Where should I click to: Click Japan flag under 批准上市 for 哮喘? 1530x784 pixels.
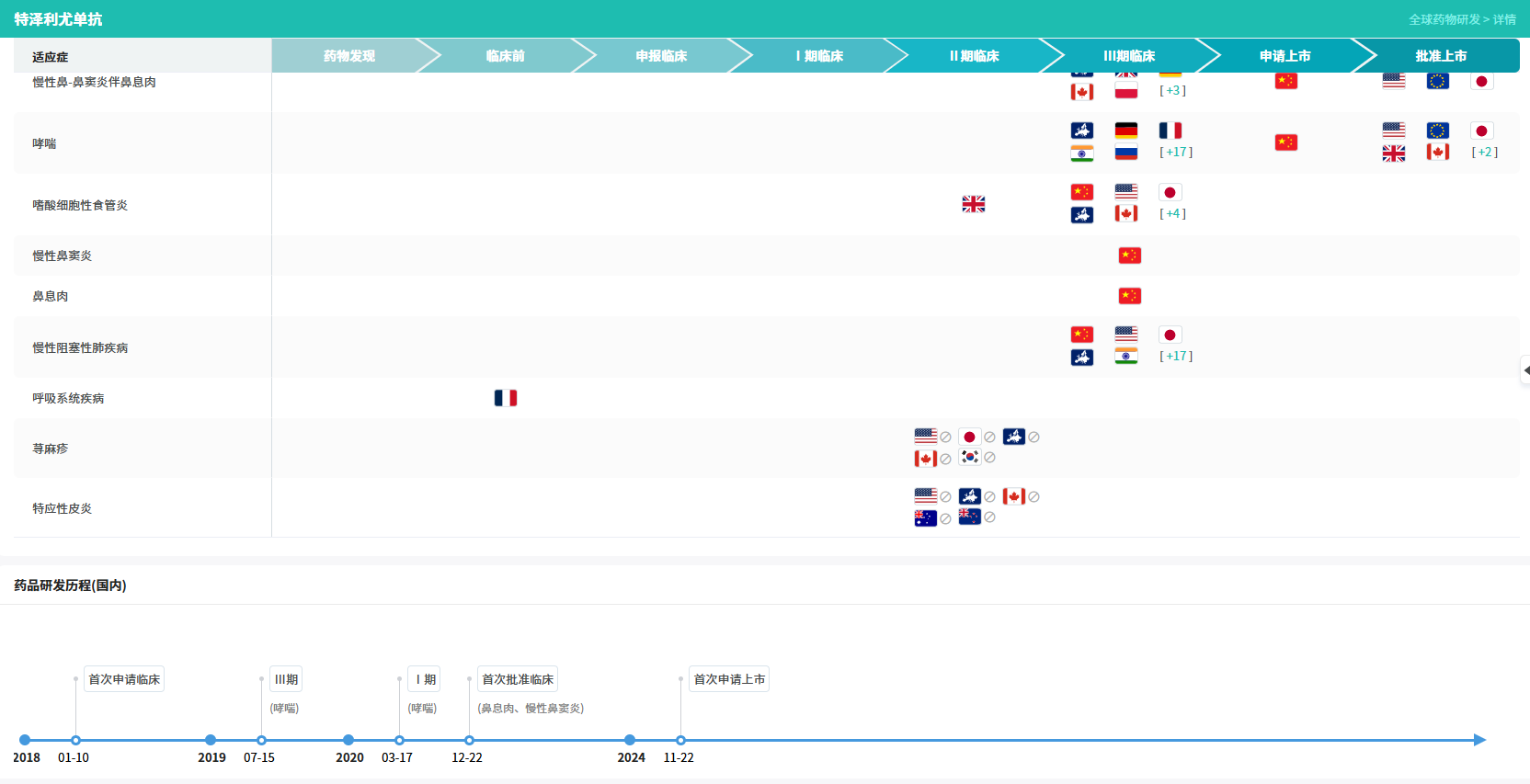[x=1482, y=131]
